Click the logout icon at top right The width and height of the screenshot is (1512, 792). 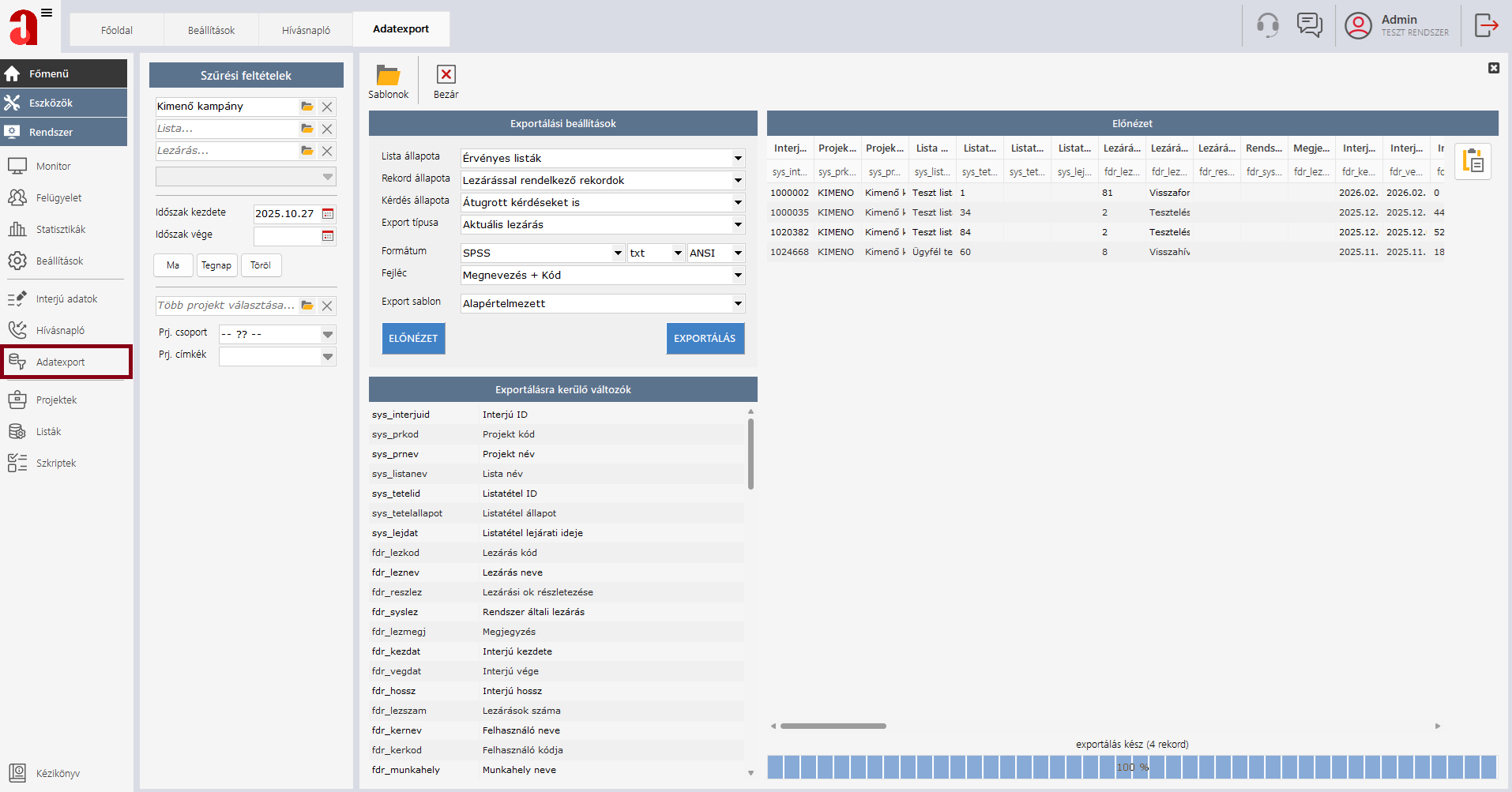point(1486,25)
